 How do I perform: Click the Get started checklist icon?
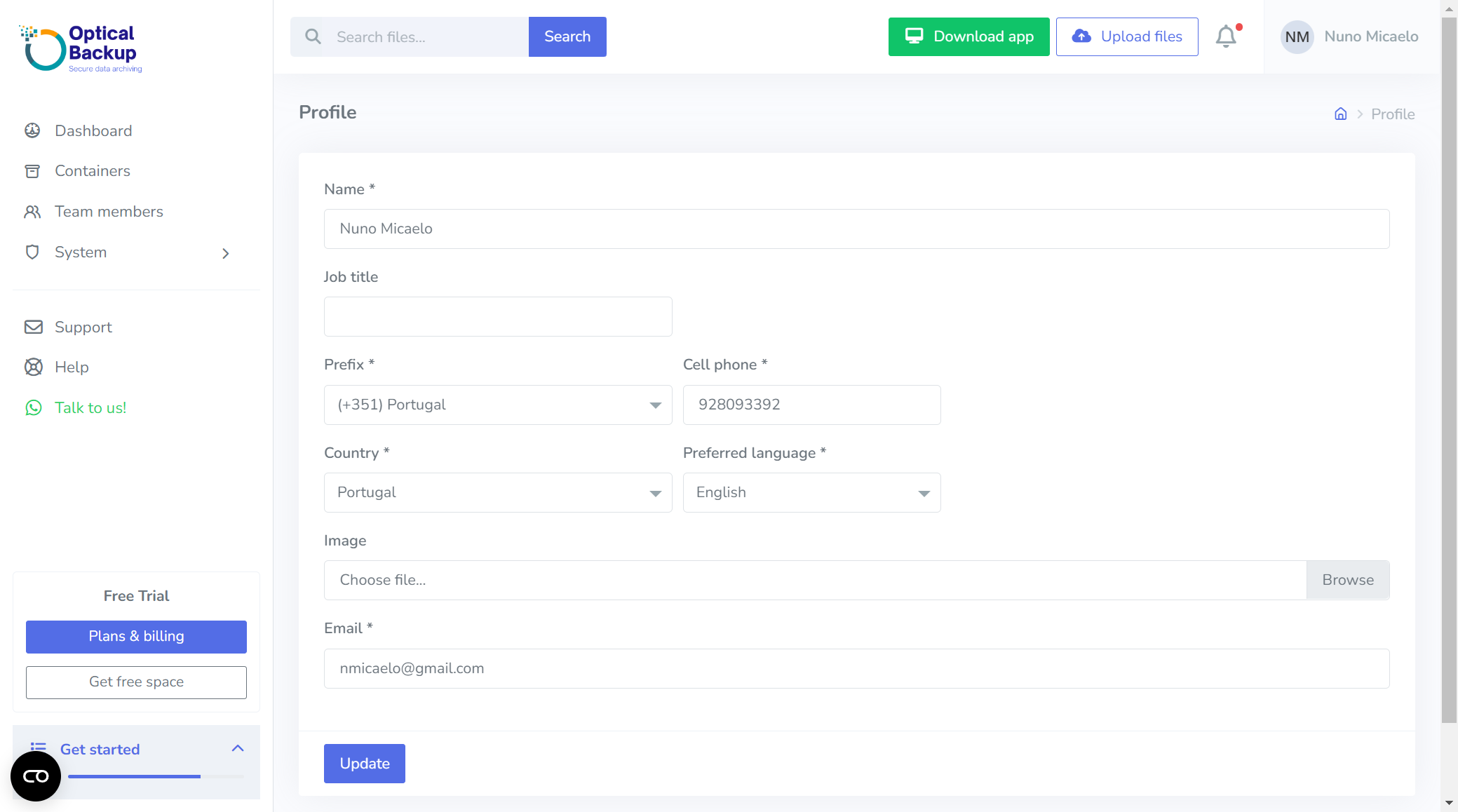(39, 747)
